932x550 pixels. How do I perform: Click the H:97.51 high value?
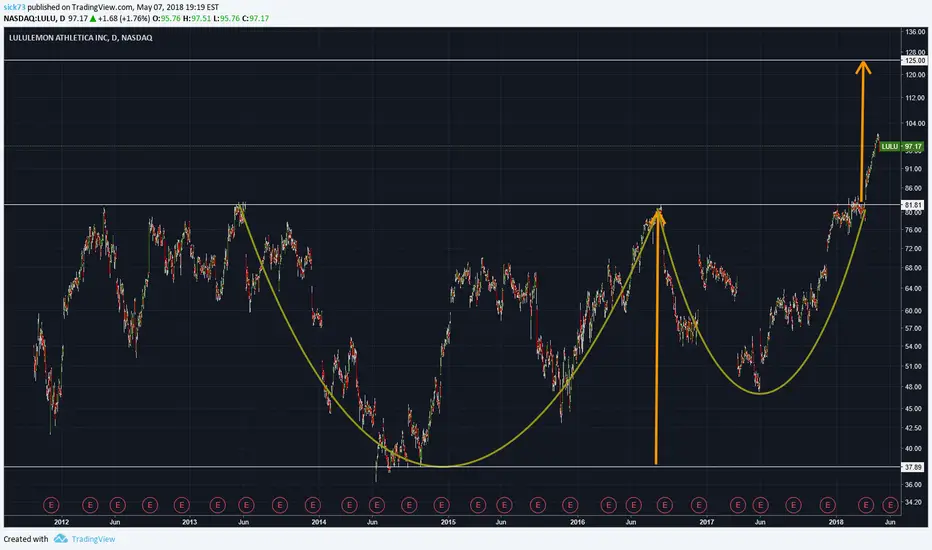(x=197, y=18)
